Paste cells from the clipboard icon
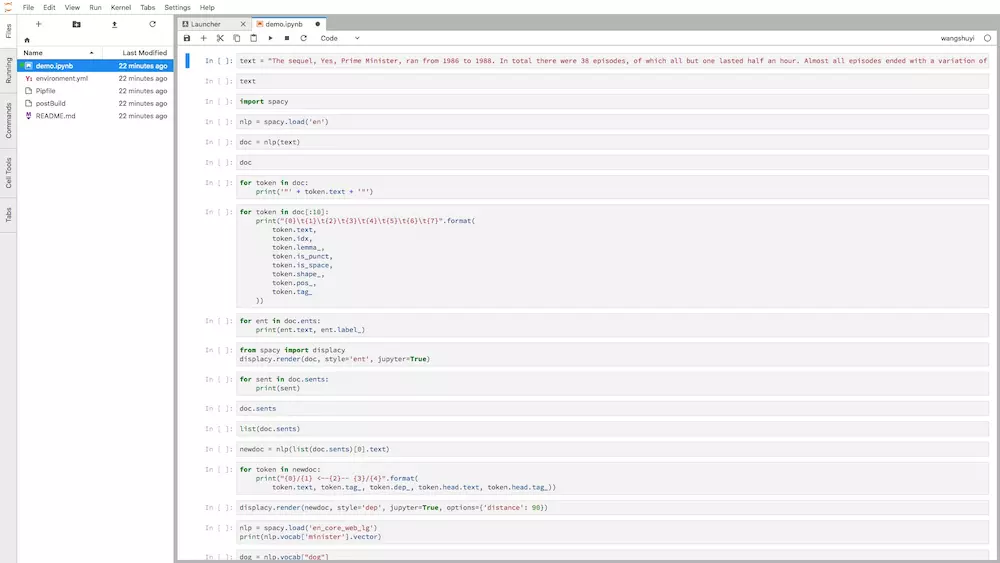Screen dimensions: 1000x563 [253, 38]
